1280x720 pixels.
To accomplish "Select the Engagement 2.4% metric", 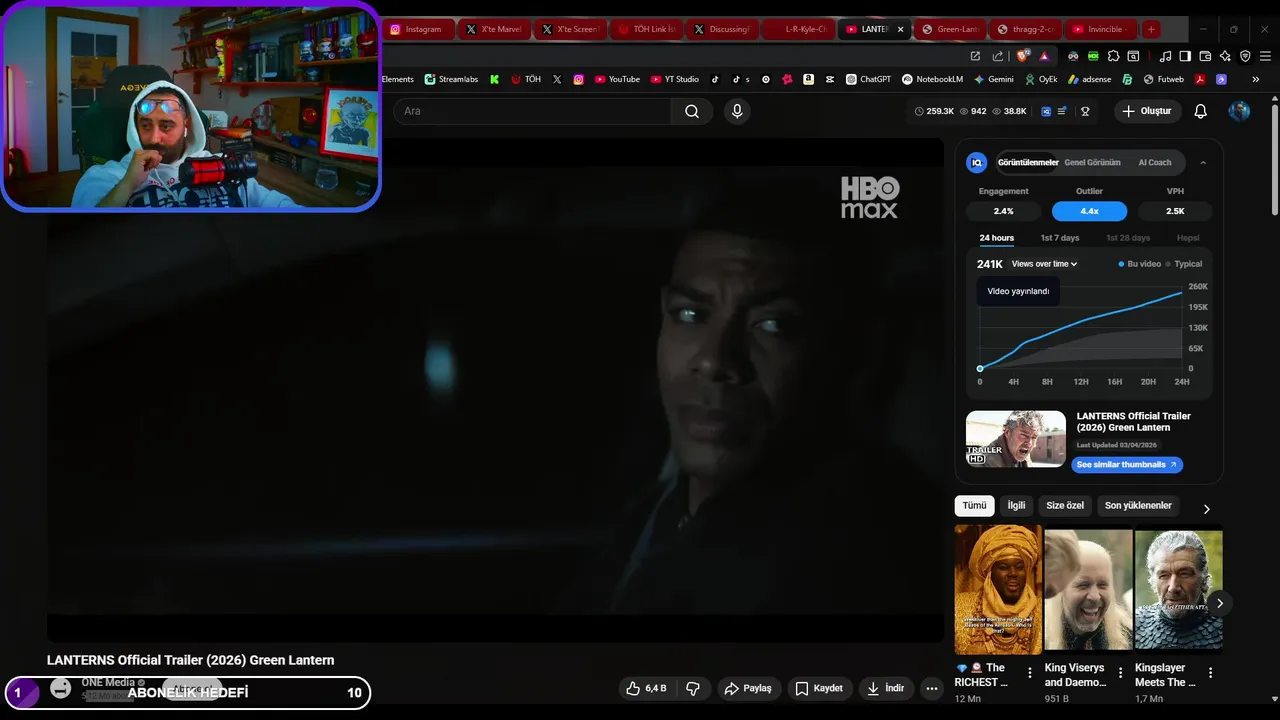I will pos(1003,211).
